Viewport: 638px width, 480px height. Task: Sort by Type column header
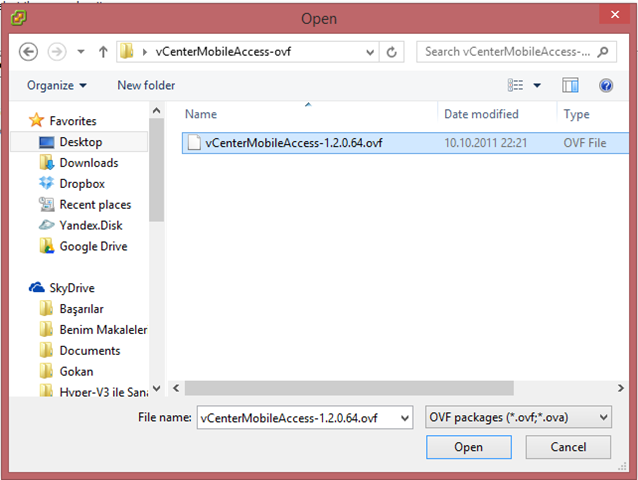point(576,114)
